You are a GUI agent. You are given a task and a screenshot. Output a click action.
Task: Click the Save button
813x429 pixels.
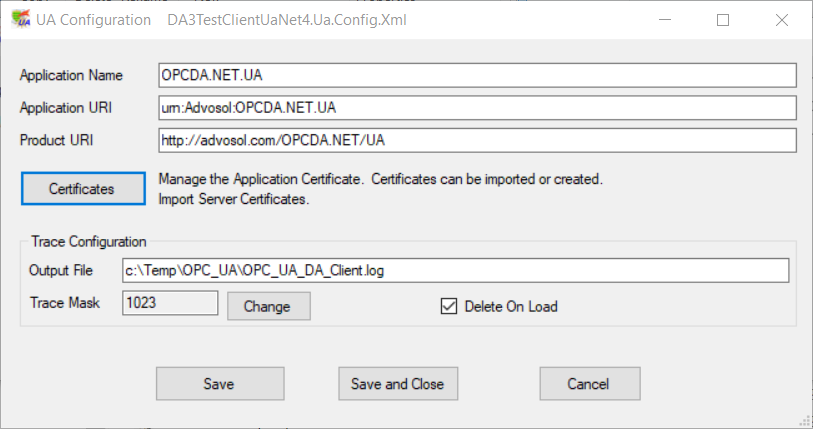(x=219, y=384)
